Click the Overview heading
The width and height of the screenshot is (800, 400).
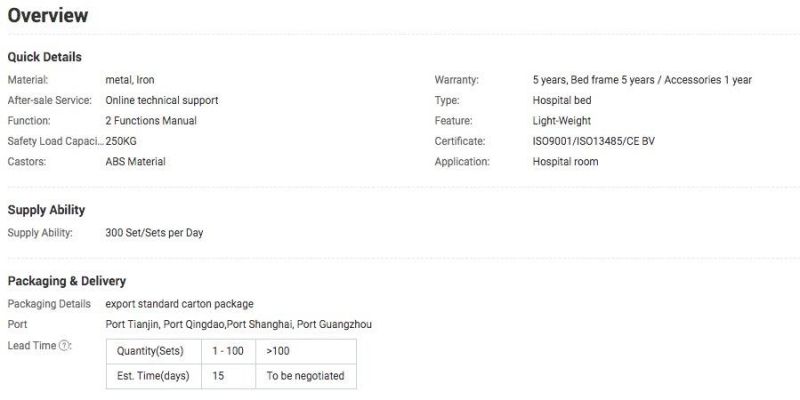[48, 15]
